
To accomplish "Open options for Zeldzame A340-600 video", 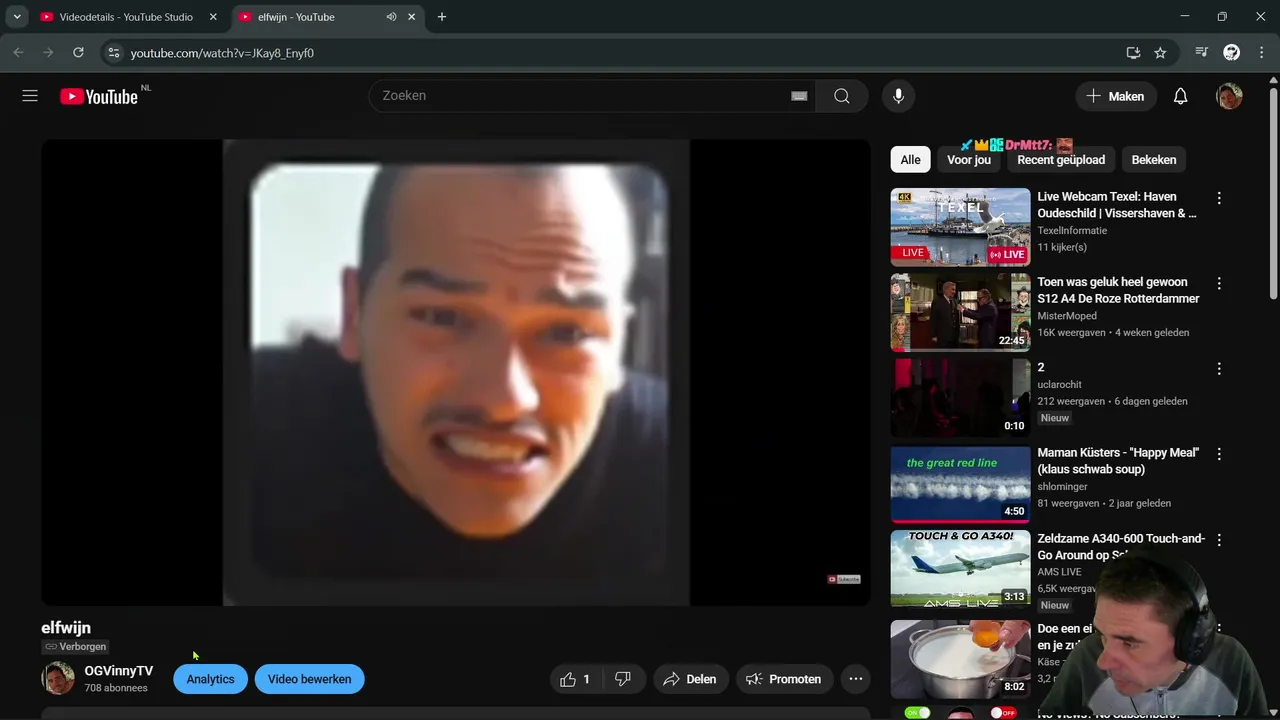I will point(1218,540).
